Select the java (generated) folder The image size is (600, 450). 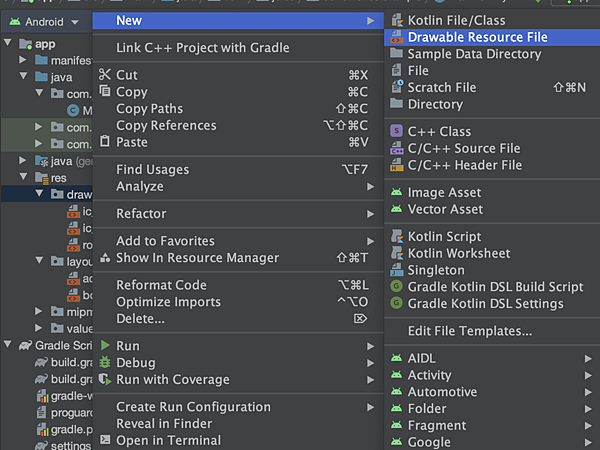point(64,161)
